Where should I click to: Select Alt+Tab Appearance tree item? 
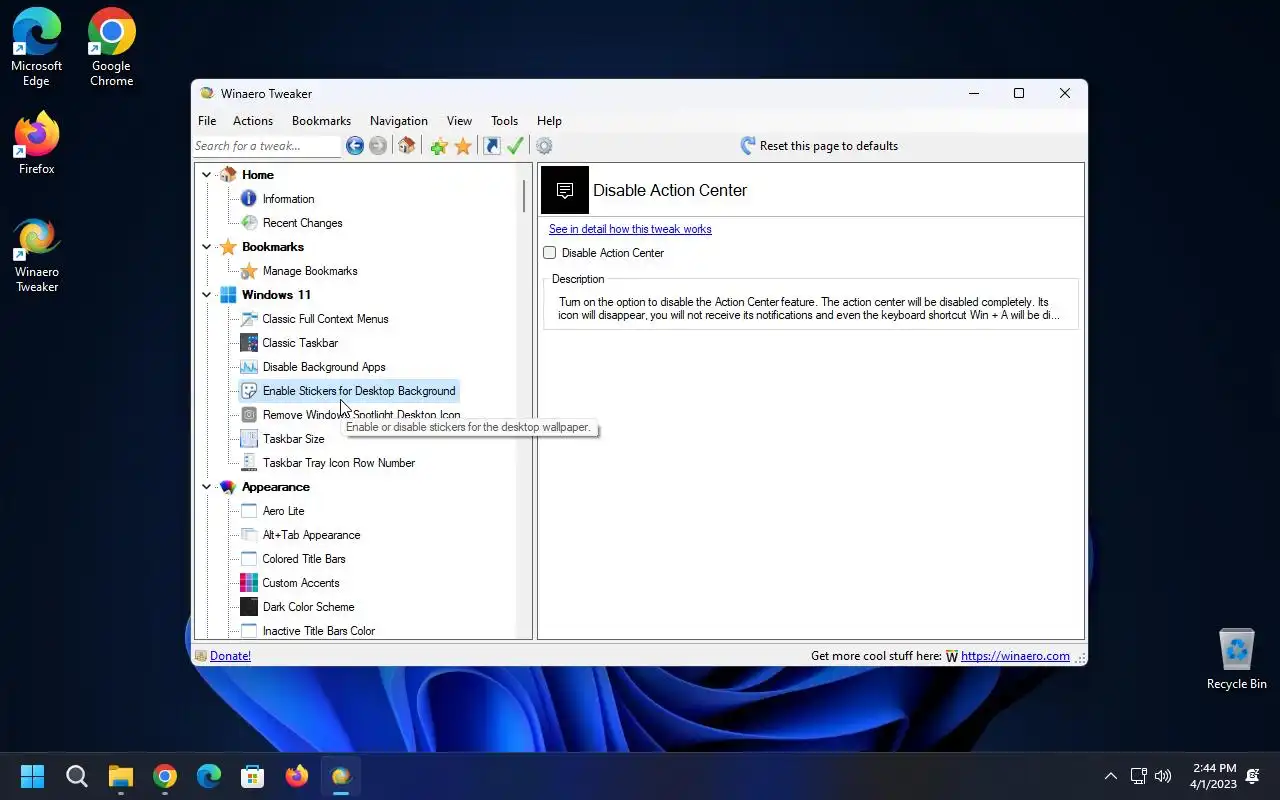[311, 535]
